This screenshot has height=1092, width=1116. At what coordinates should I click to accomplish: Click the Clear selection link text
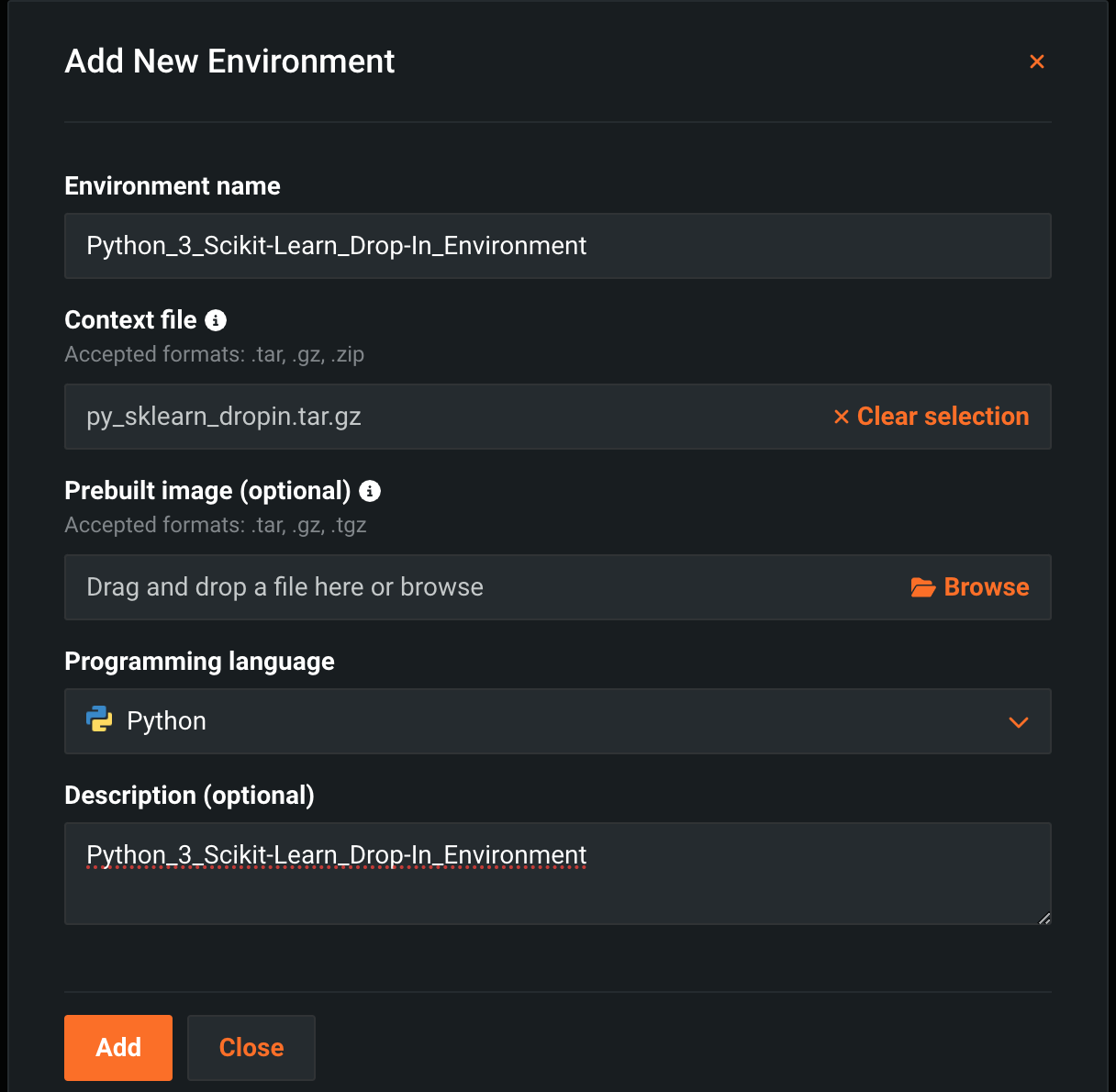click(943, 417)
